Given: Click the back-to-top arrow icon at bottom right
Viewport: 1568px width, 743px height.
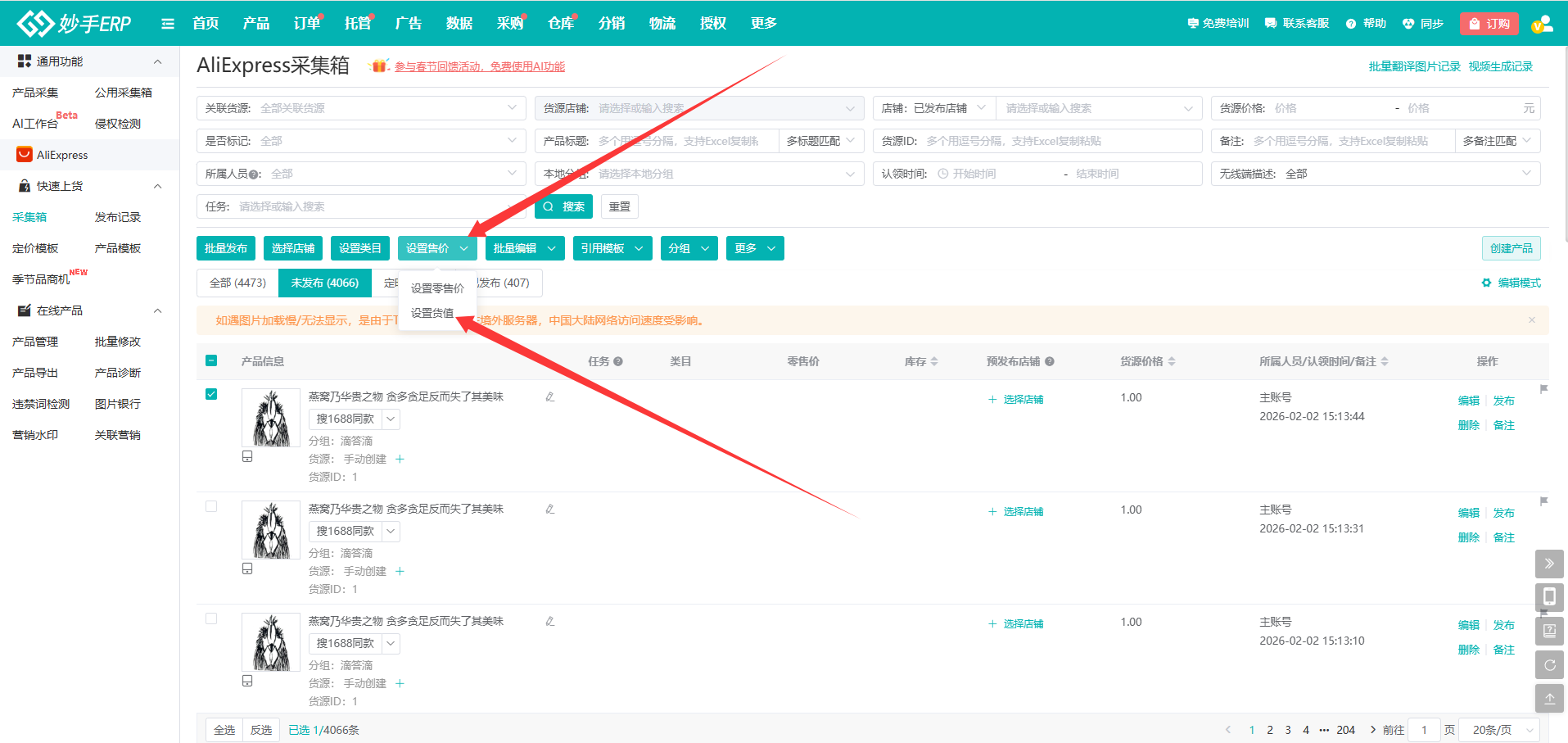Looking at the screenshot, I should 1549,699.
